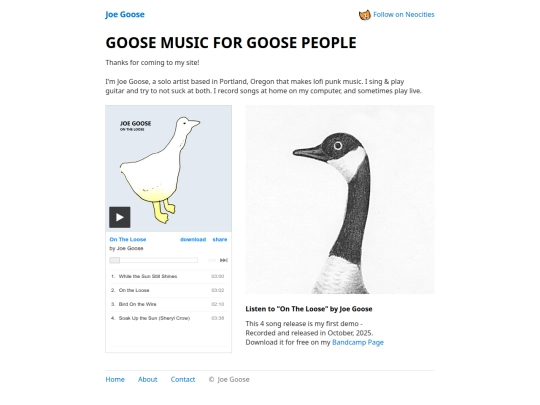Open the About page
Image resolution: width=540 pixels, height=405 pixels.
pos(148,380)
